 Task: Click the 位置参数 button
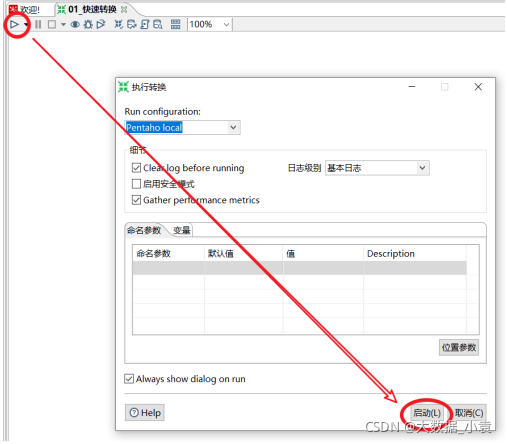tap(459, 348)
